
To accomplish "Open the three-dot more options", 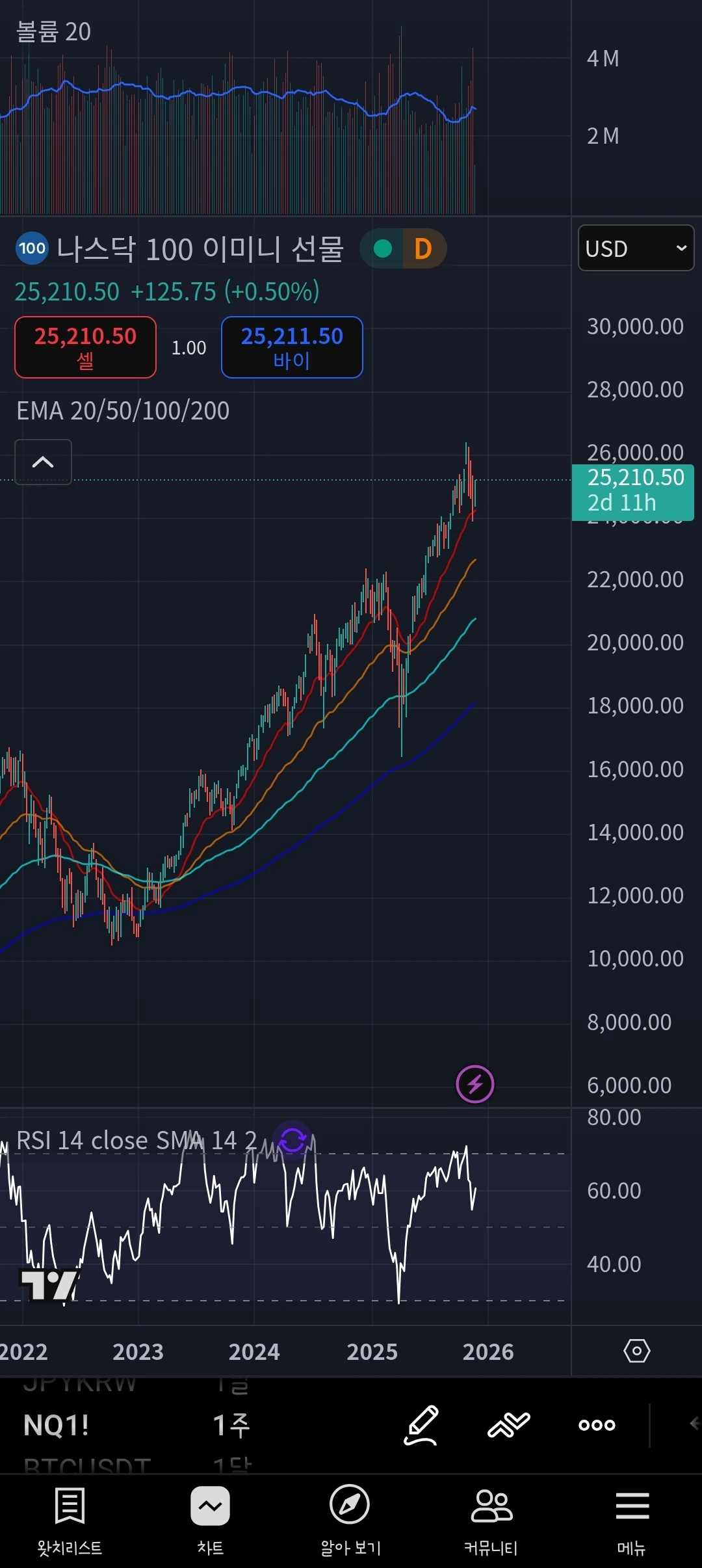I will tap(597, 1425).
